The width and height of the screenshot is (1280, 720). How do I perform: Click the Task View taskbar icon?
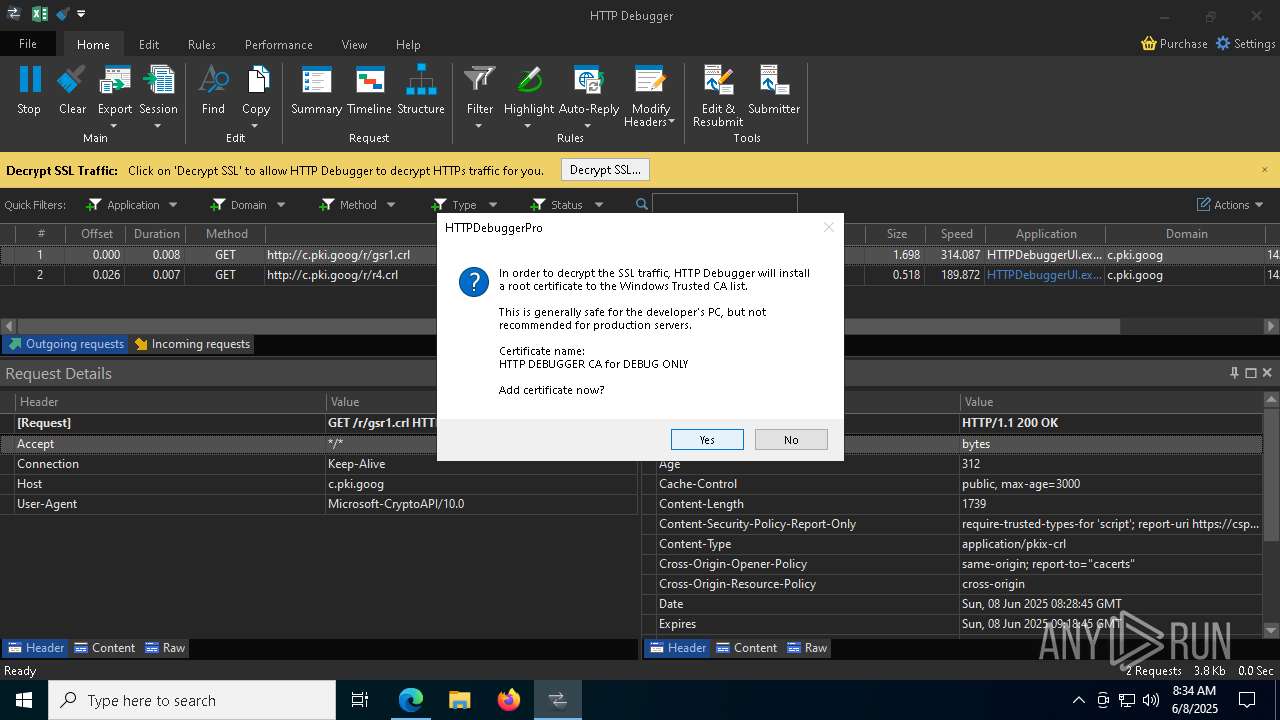[x=360, y=700]
